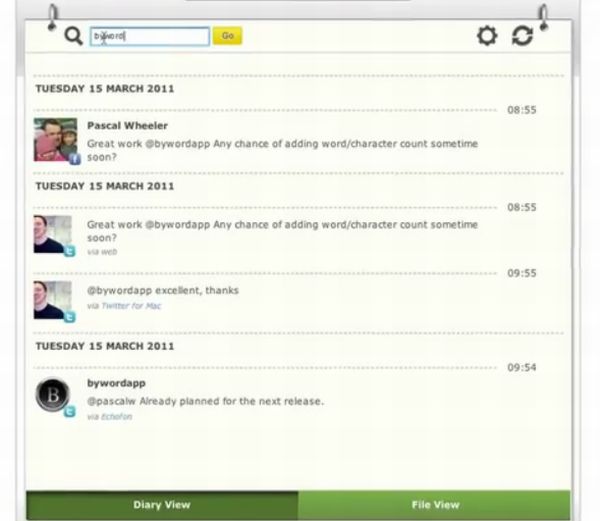Select the '@pascalw Already planned' reply text
Image resolution: width=600 pixels, height=521 pixels.
(x=205, y=401)
